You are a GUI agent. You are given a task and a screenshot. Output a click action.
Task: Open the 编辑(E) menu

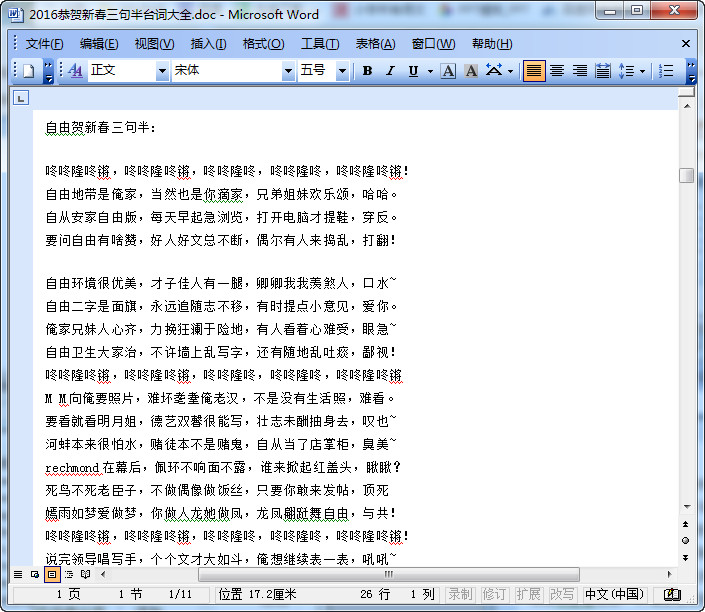point(99,44)
